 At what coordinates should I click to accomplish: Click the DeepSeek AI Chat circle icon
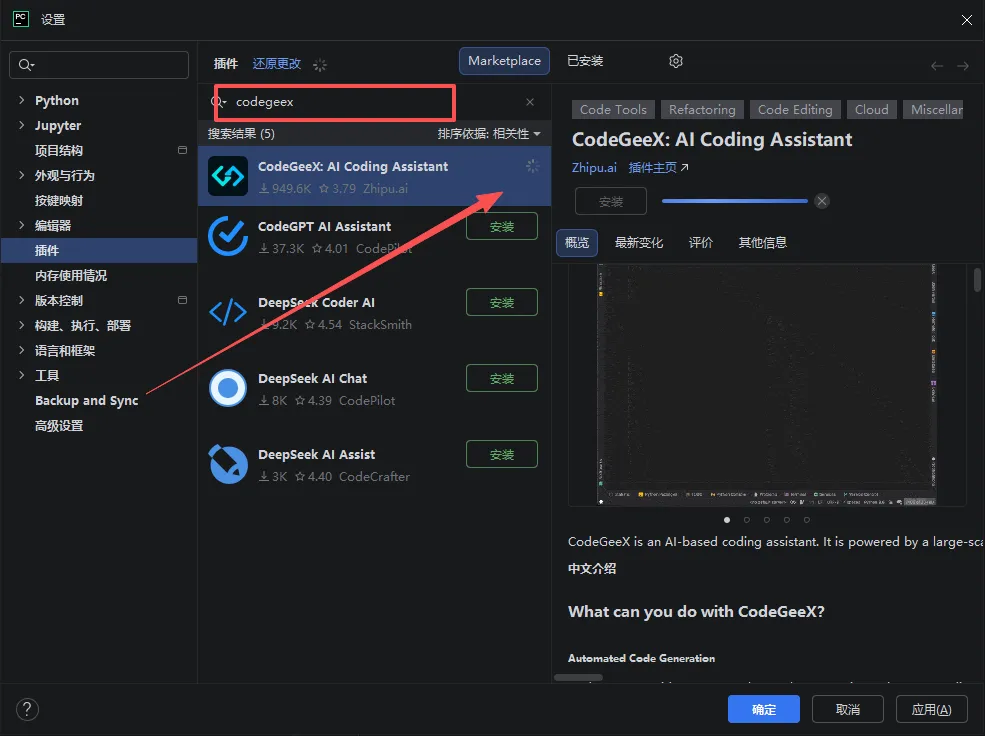tap(227, 388)
